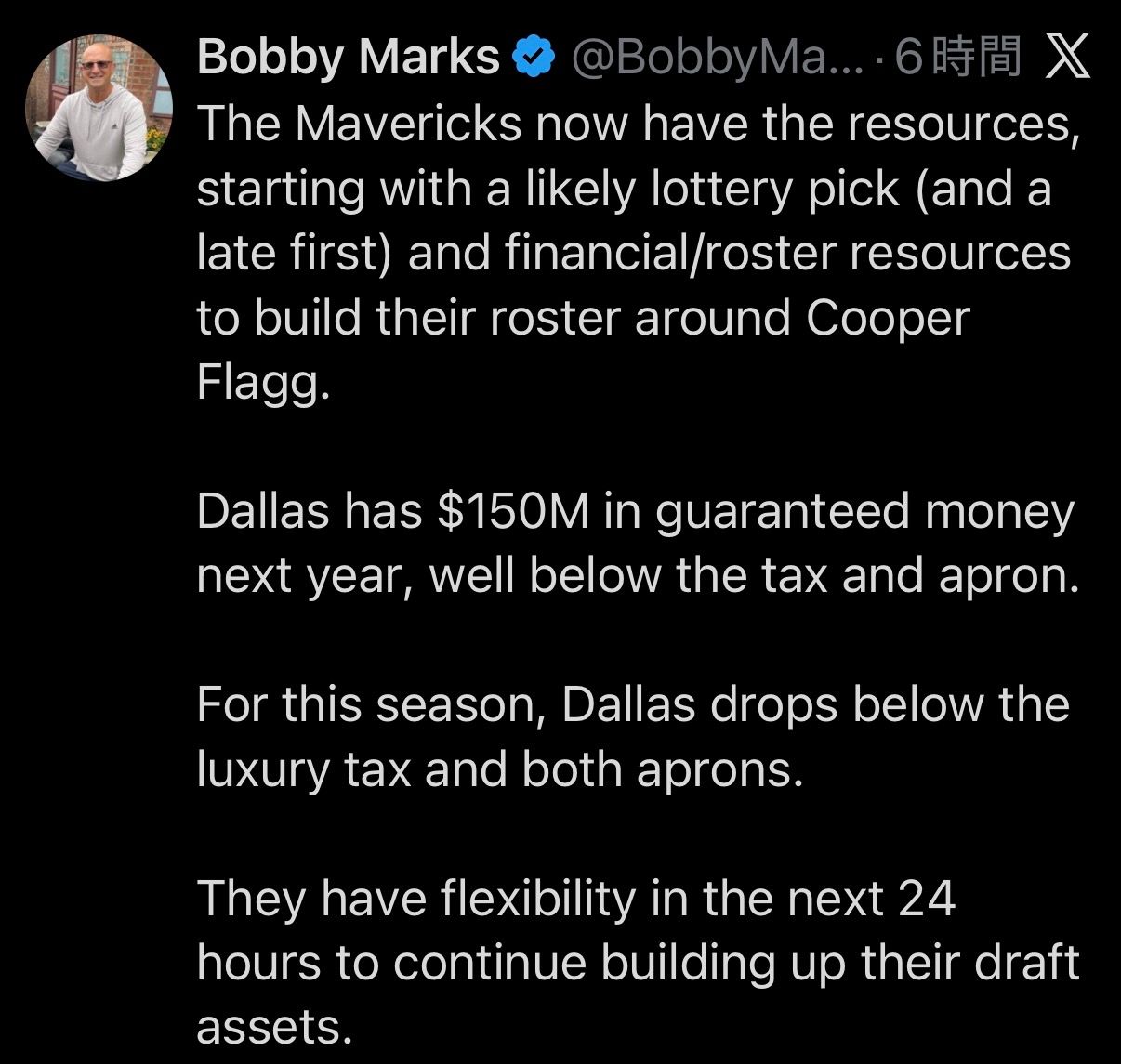The height and width of the screenshot is (1064, 1121).
Task: Click the "$150M" figure in the tweet
Action: pyautogui.click(x=513, y=511)
